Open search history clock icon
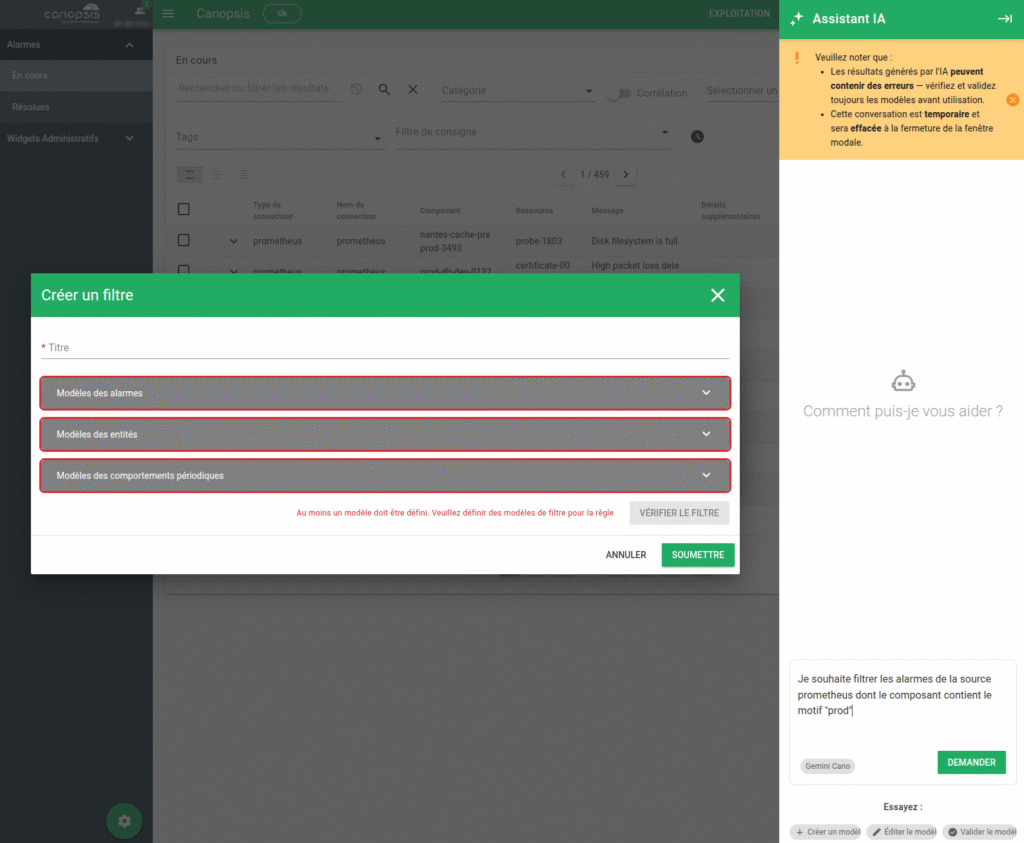 point(356,89)
